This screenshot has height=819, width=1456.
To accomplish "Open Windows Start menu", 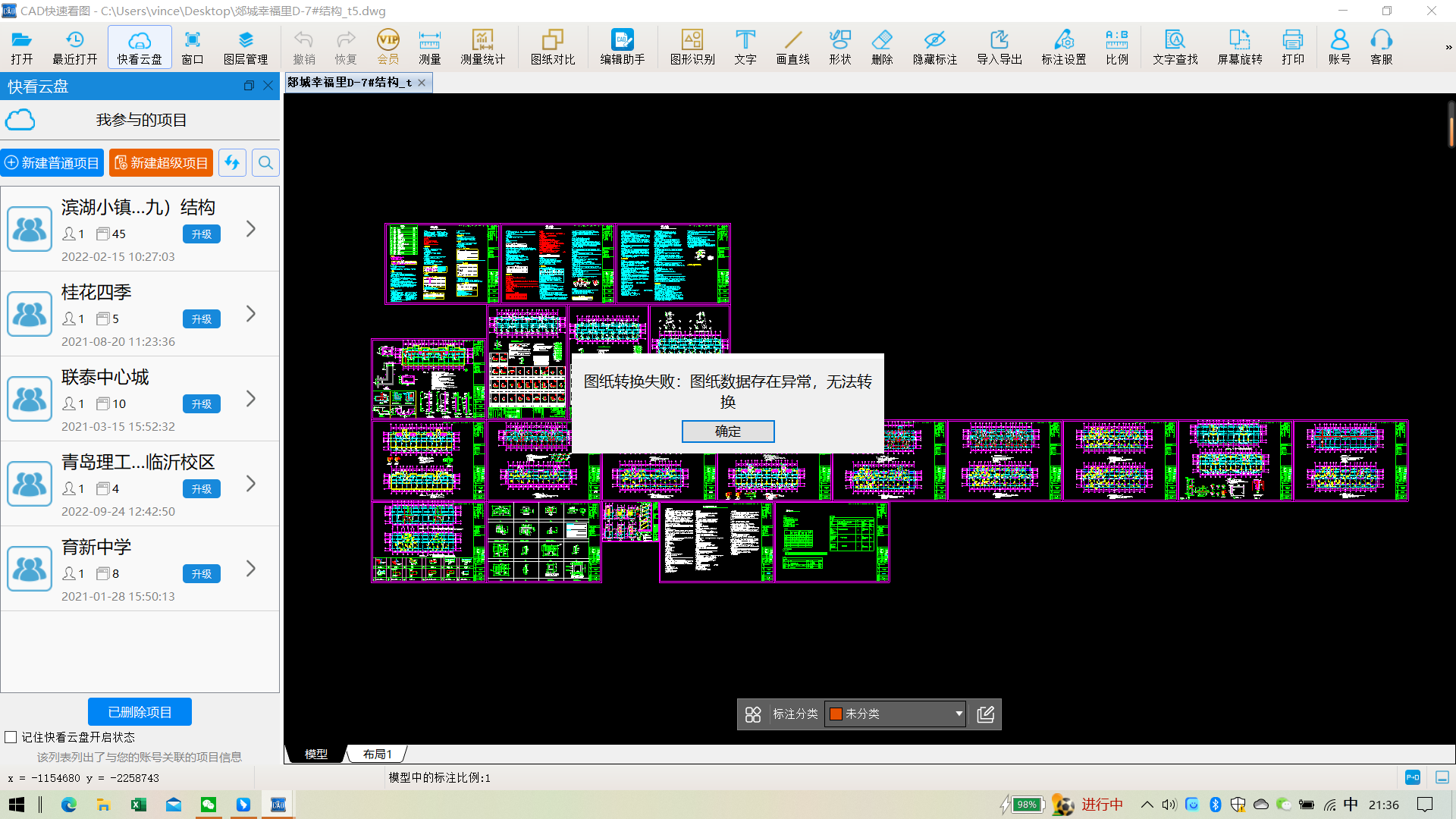I will point(17,805).
